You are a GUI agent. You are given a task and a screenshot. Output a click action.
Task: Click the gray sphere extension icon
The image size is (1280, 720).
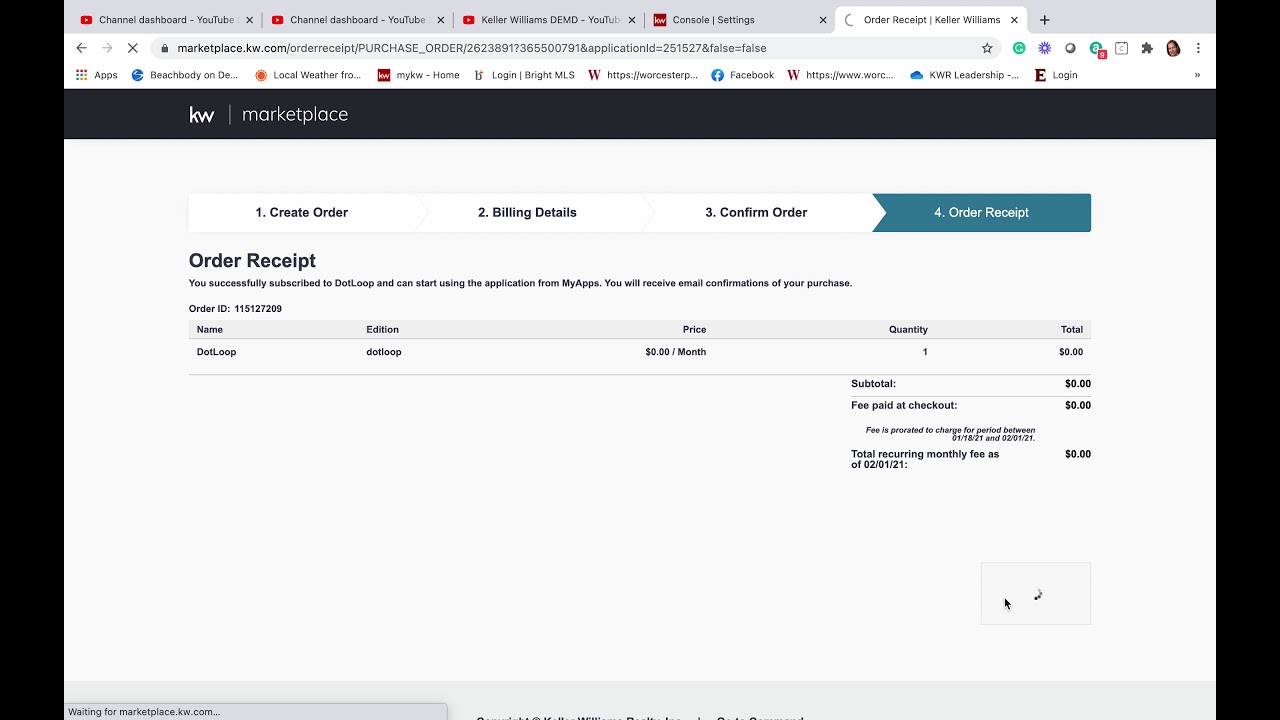pos(1070,48)
